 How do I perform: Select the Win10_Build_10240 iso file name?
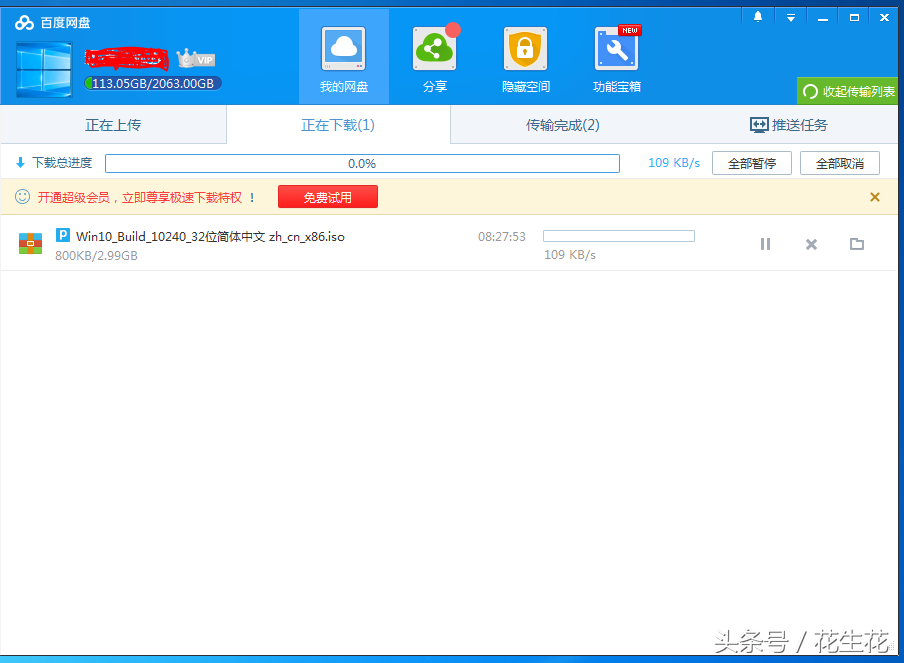click(x=210, y=237)
